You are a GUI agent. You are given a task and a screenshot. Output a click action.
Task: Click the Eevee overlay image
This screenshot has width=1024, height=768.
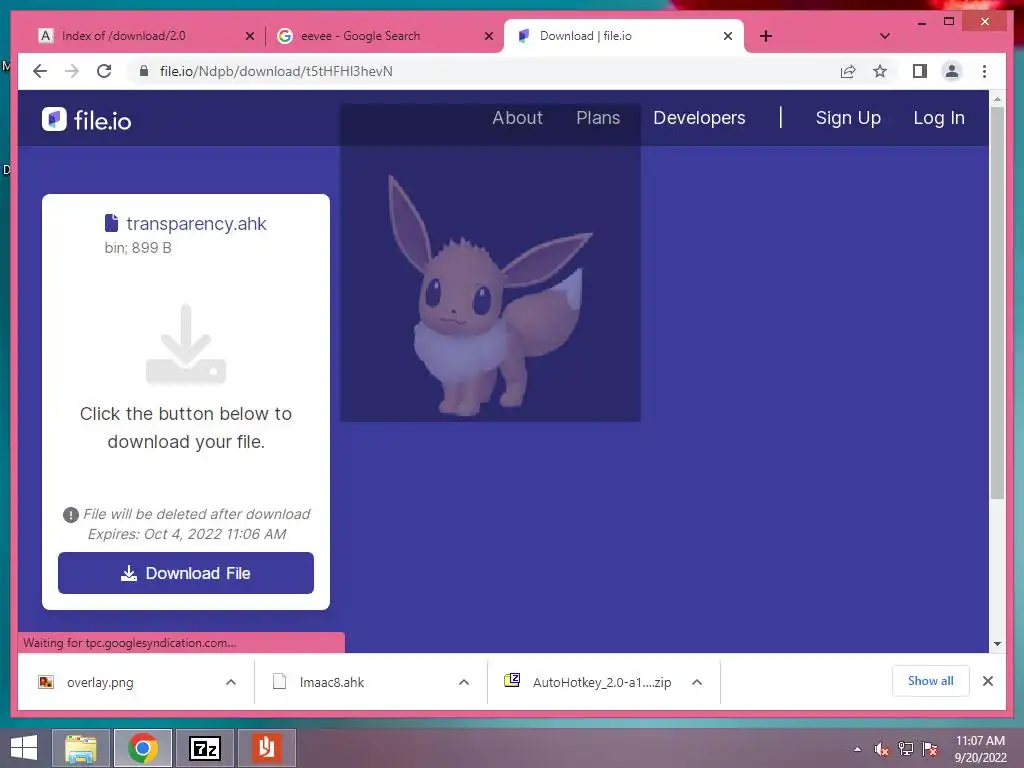490,263
